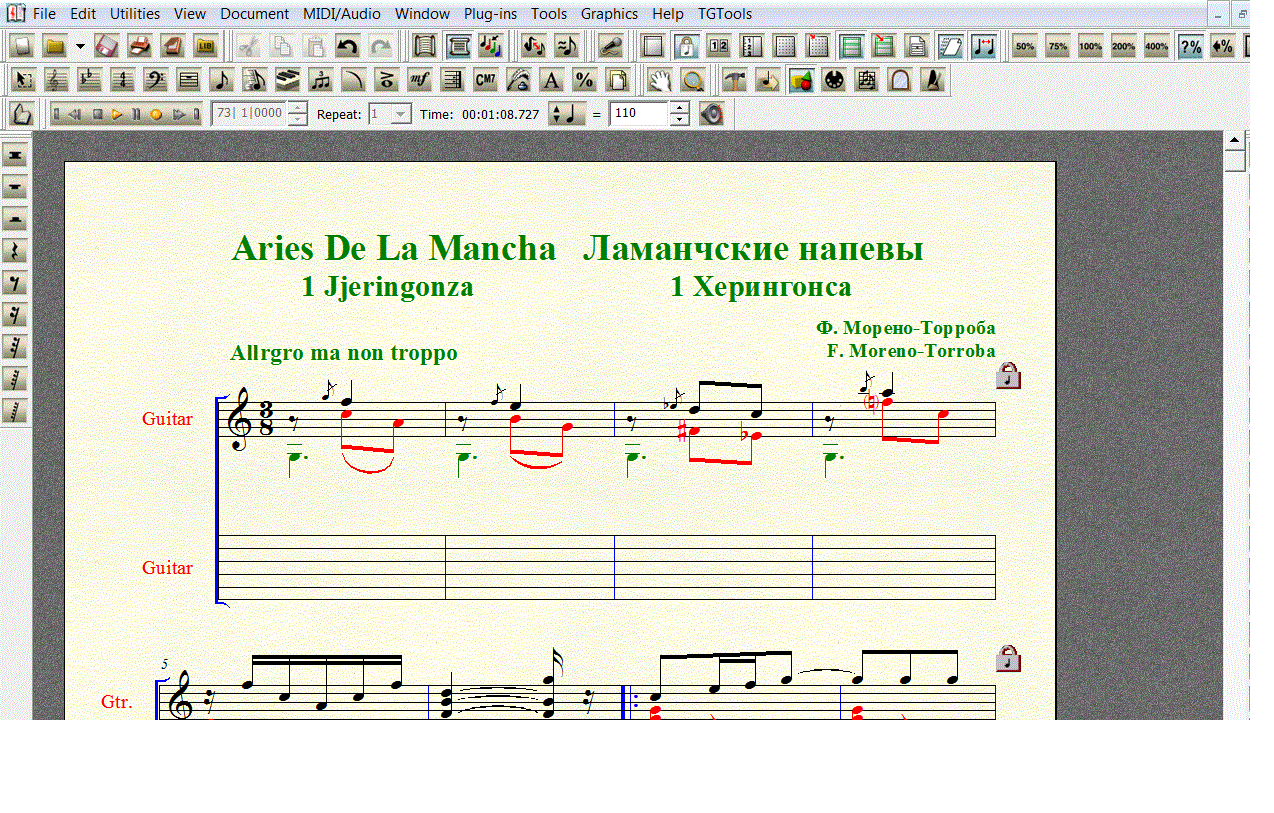The height and width of the screenshot is (813, 1274).
Task: Click the tempo value field showing 110
Action: tap(638, 114)
